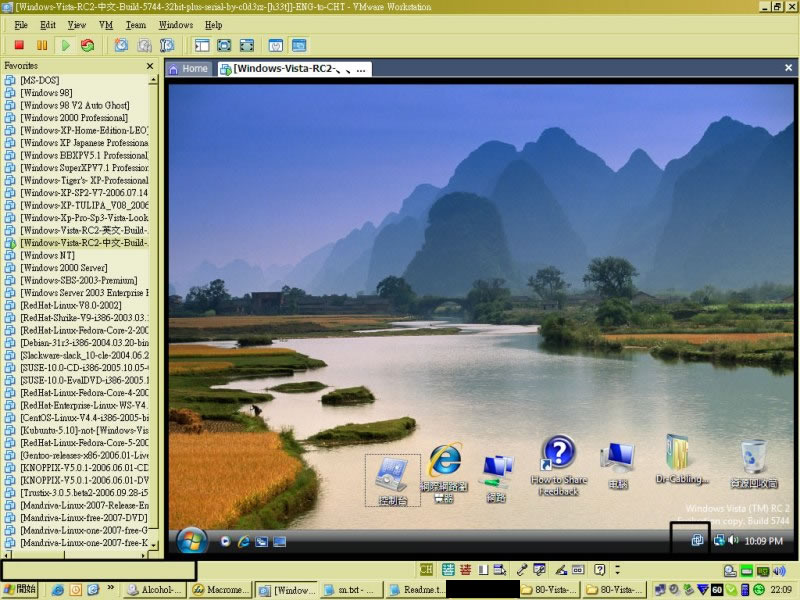The height and width of the screenshot is (600, 800).
Task: Click the guest Control Panel desktop icon
Action: (x=393, y=480)
